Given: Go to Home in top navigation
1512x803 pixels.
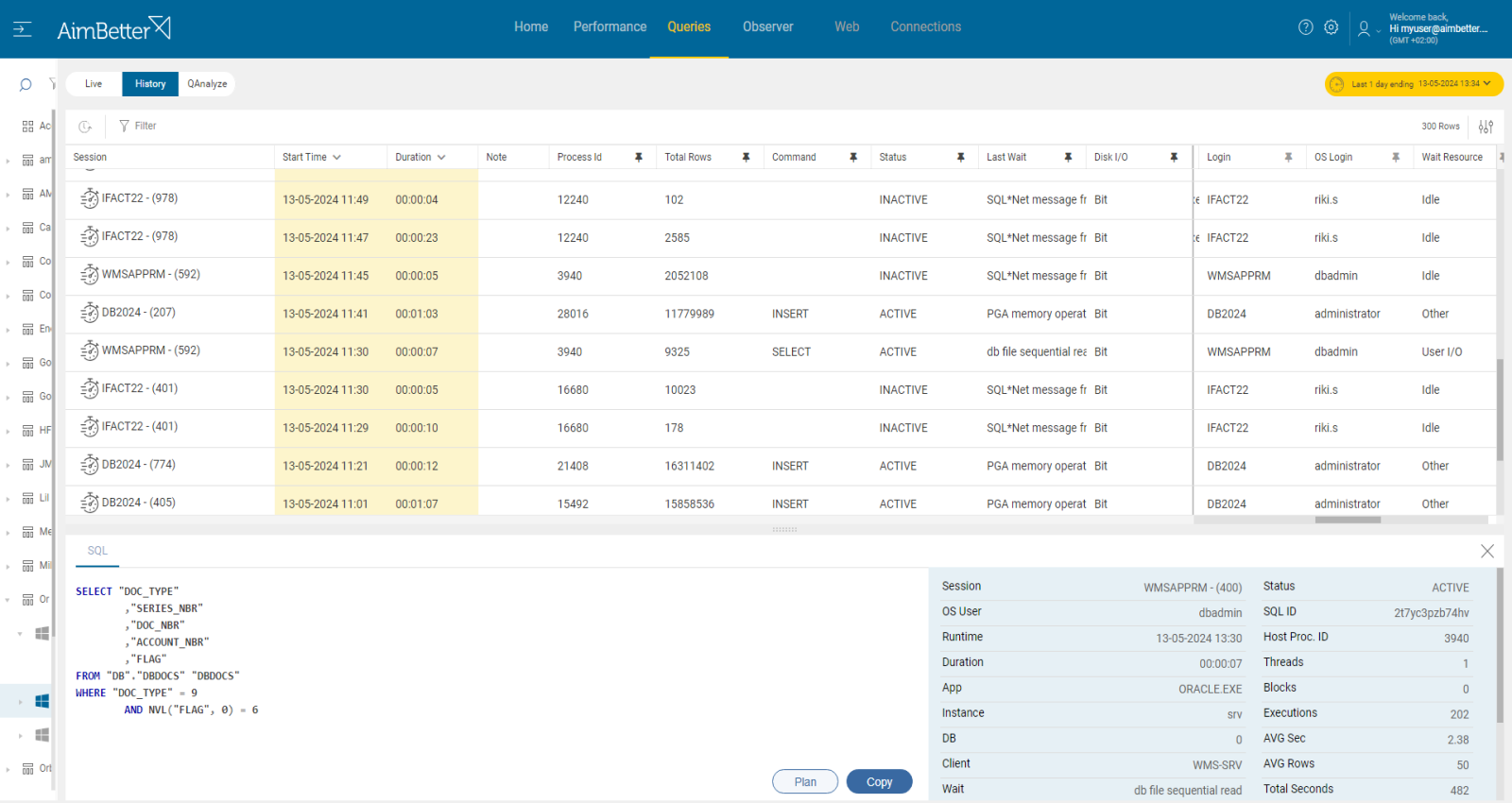Looking at the screenshot, I should pos(531,27).
